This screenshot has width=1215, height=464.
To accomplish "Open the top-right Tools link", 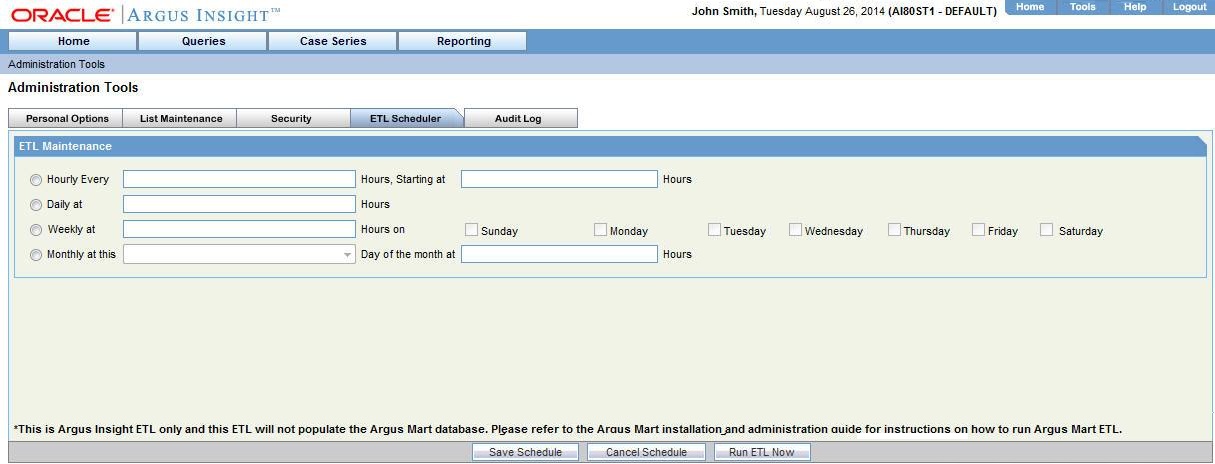I will coord(1083,7).
